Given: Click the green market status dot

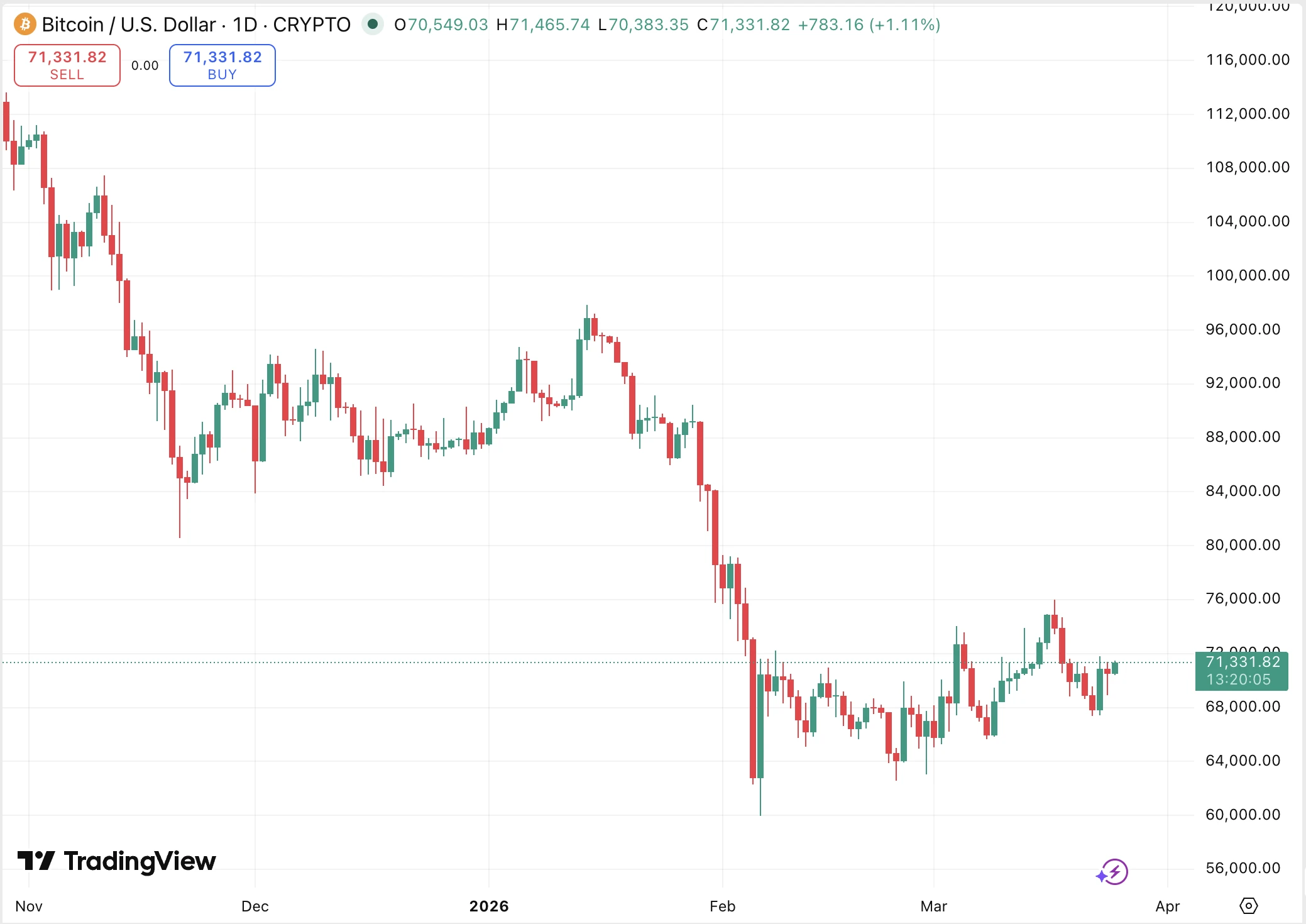Looking at the screenshot, I should pyautogui.click(x=373, y=25).
